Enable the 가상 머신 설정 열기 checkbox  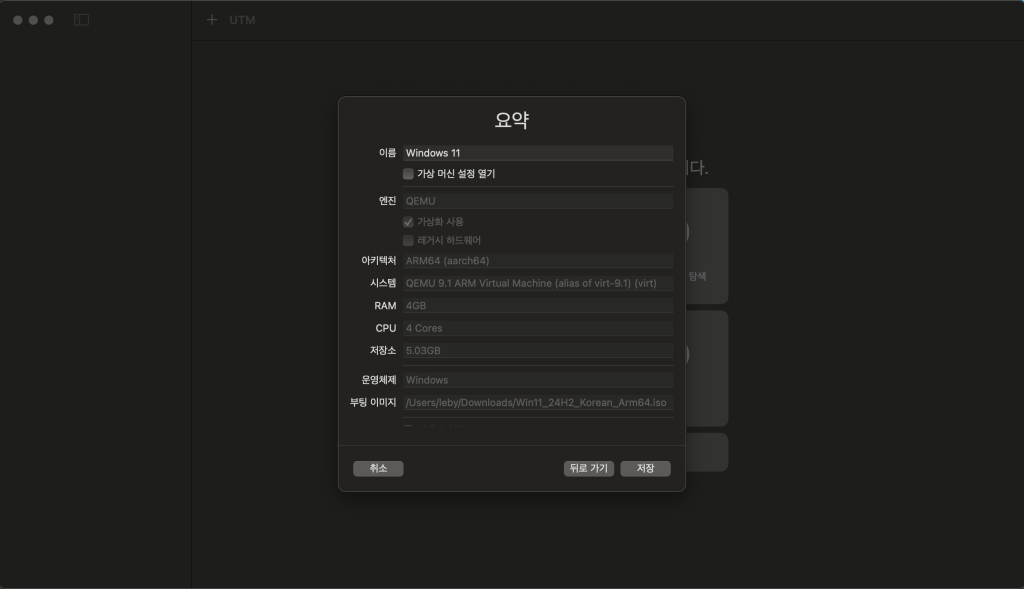(408, 174)
